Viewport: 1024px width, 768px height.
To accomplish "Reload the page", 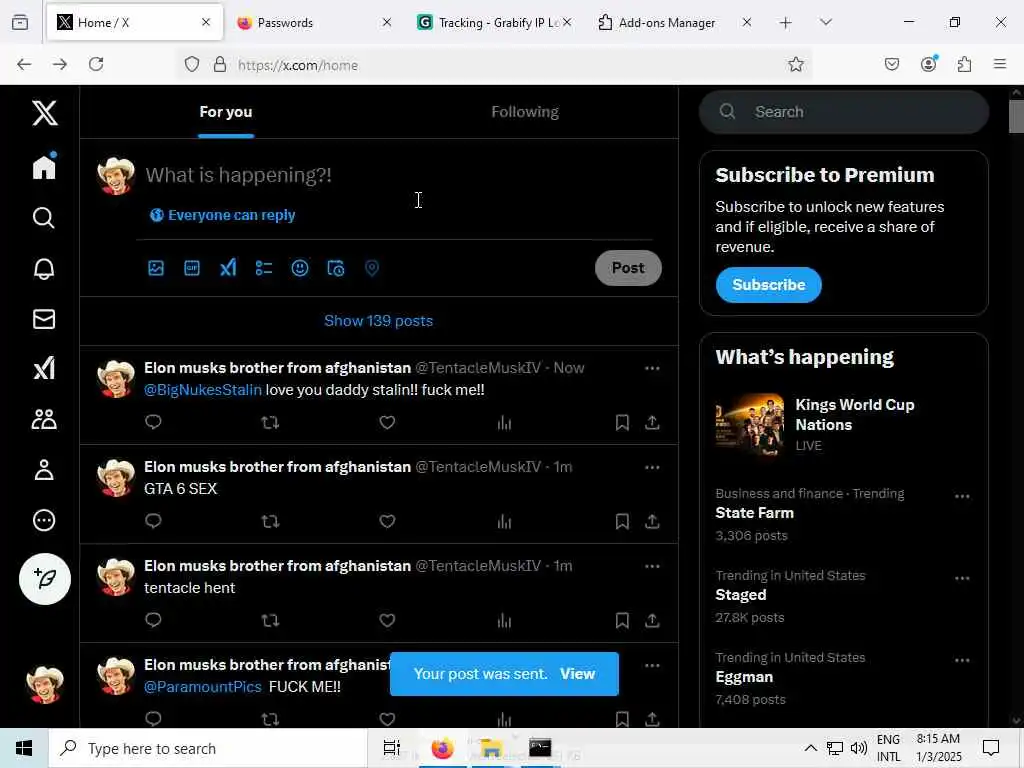I will click(96, 64).
